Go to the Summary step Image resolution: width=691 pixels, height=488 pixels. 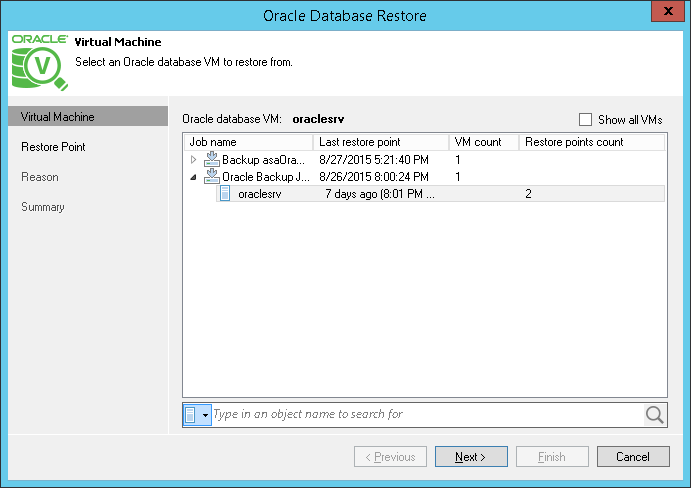[x=43, y=207]
